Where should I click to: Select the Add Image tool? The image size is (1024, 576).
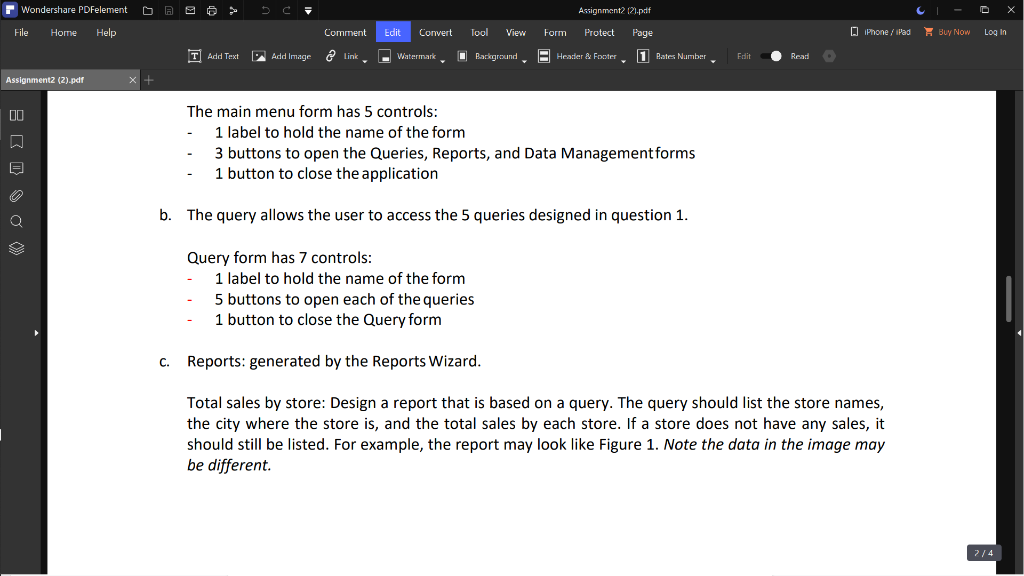[281, 56]
